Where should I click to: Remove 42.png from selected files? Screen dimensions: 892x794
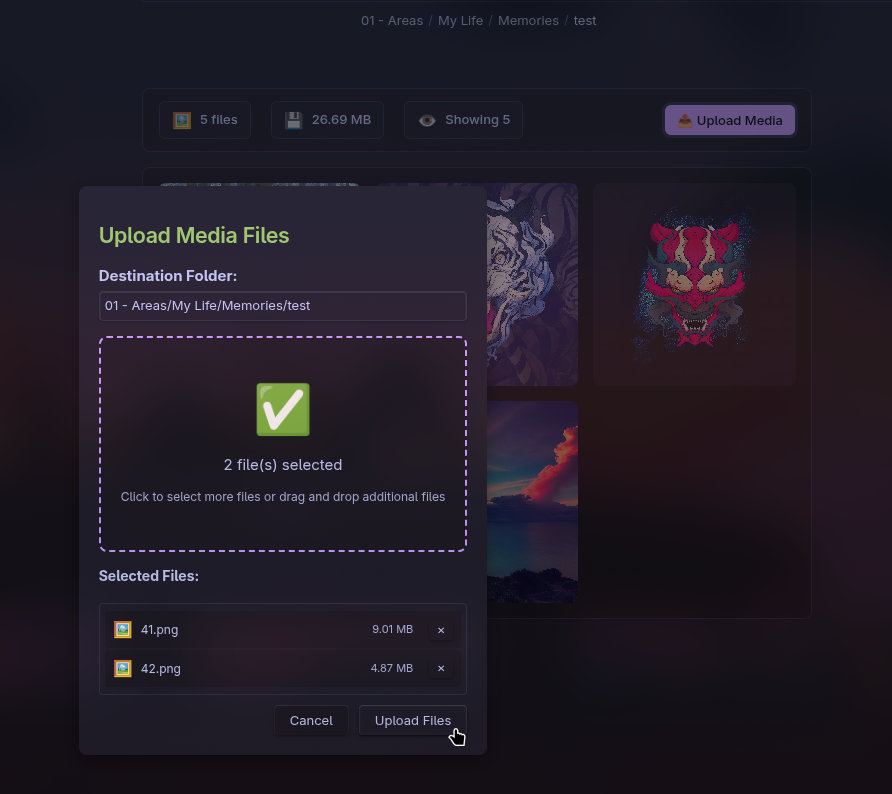click(x=441, y=669)
